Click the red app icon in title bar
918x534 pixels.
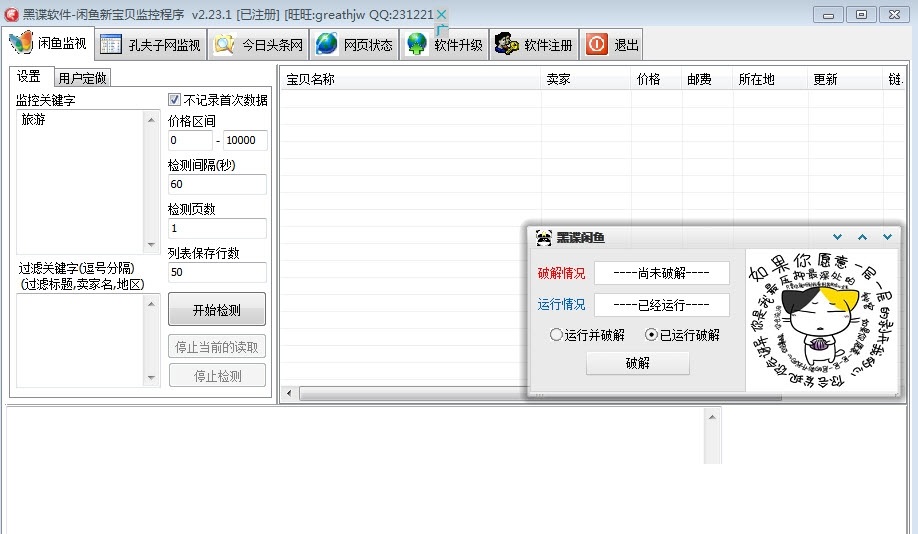point(11,14)
